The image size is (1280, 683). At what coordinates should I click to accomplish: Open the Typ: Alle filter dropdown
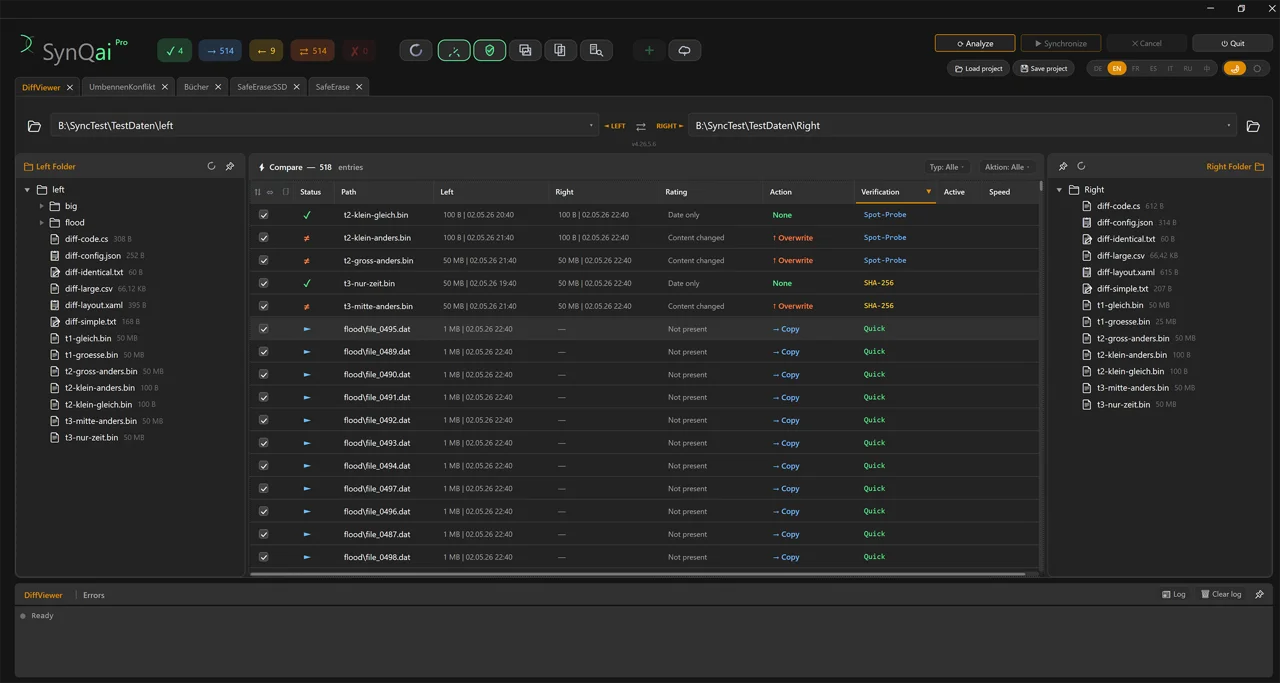947,167
